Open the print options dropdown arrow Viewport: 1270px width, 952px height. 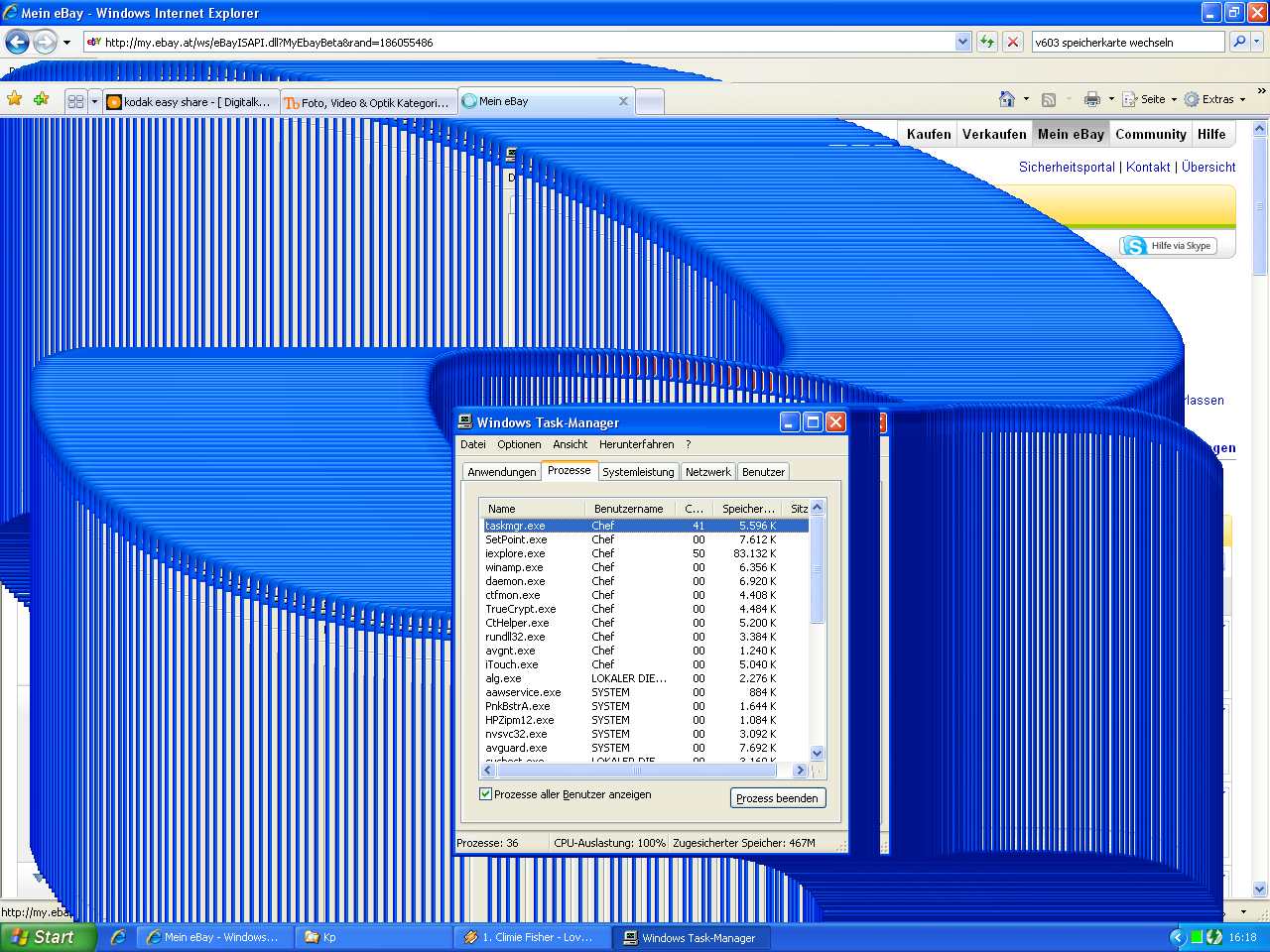(1111, 99)
